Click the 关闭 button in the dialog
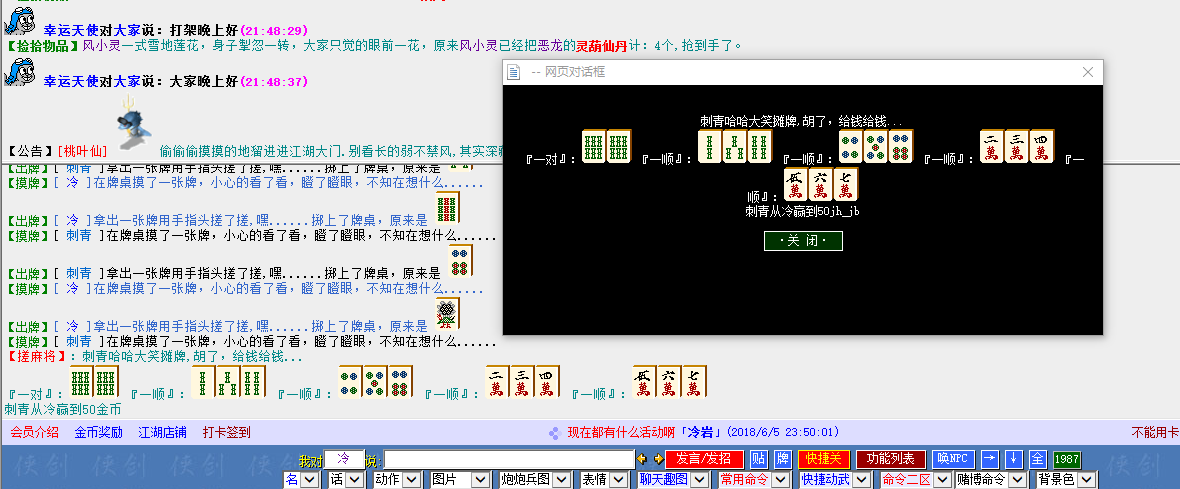1180x489 pixels. [x=803, y=241]
